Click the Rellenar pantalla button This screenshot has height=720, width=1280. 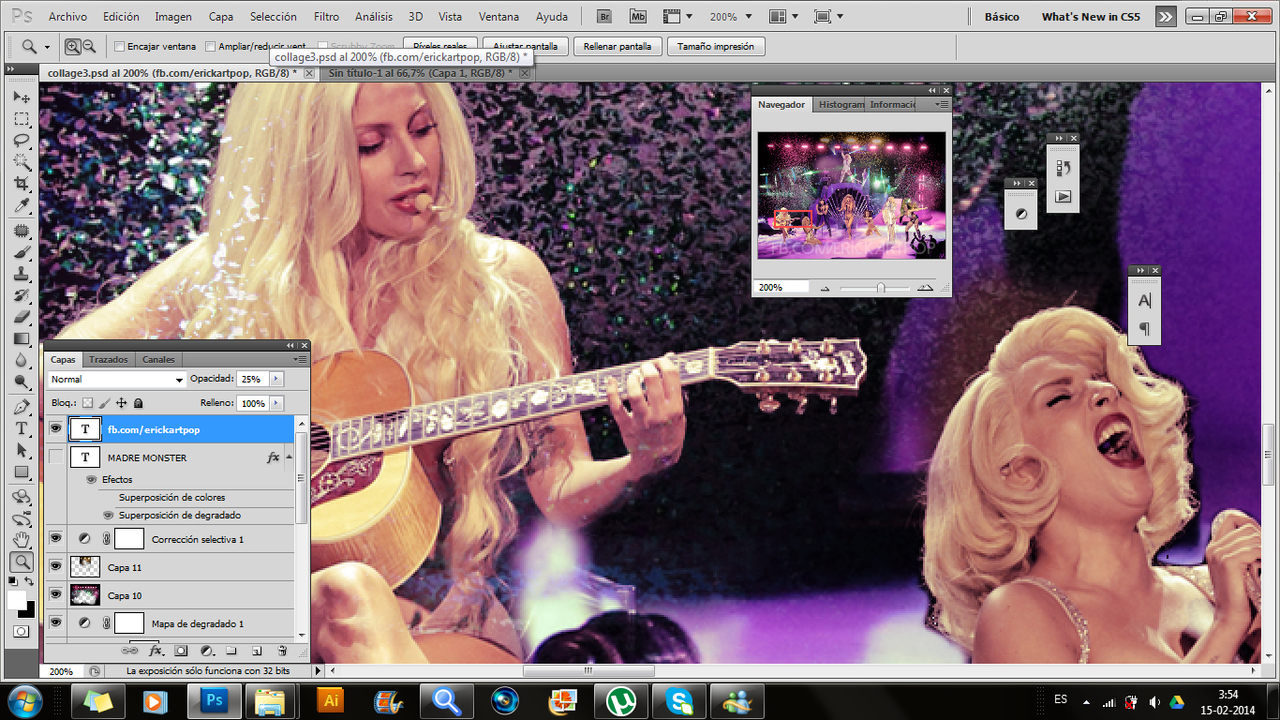pyautogui.click(x=620, y=47)
